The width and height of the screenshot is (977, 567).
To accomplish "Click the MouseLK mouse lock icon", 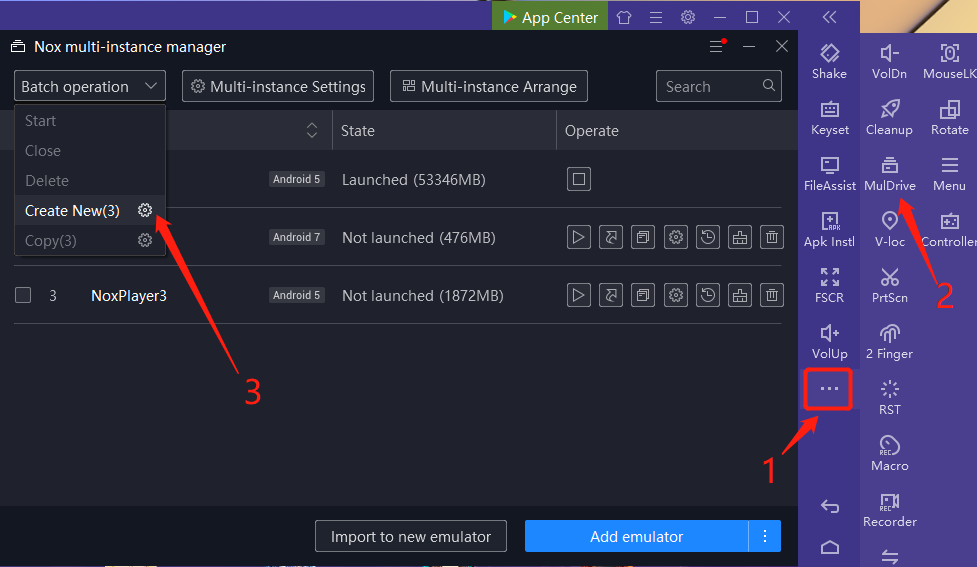I will coord(949,54).
